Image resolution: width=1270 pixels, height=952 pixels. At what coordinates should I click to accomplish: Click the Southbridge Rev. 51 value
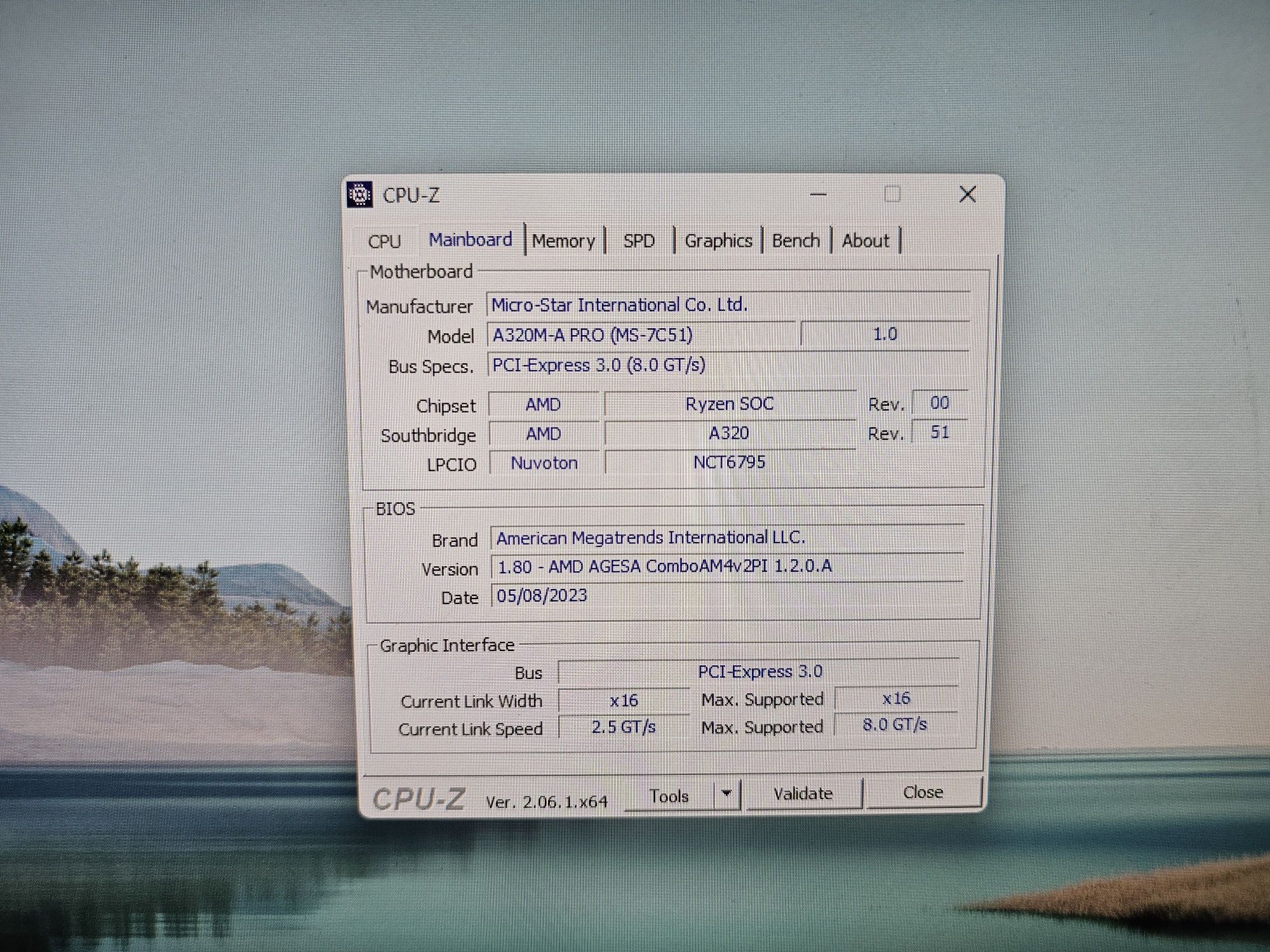pos(939,432)
